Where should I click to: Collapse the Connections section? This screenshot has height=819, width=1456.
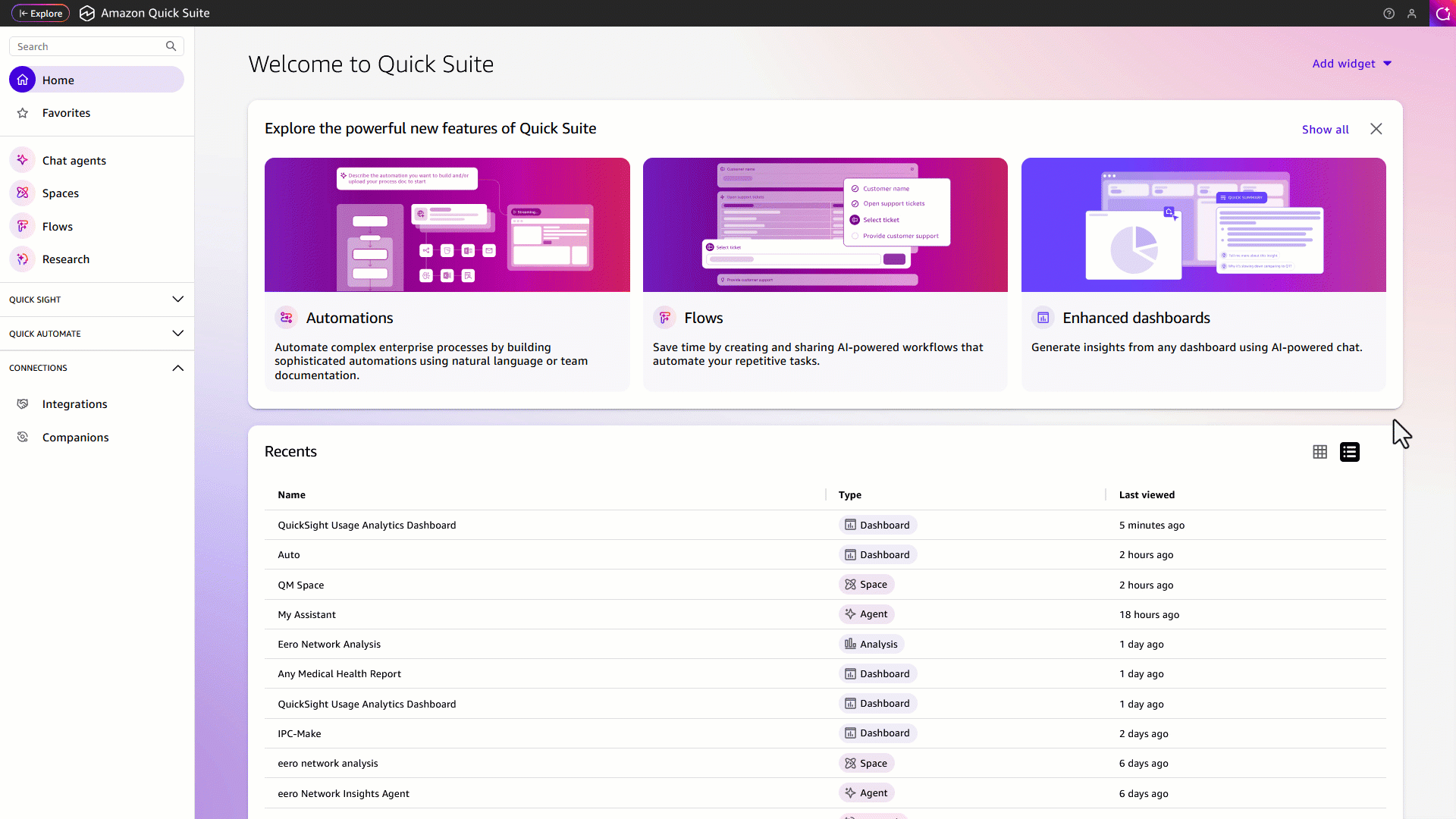tap(177, 368)
